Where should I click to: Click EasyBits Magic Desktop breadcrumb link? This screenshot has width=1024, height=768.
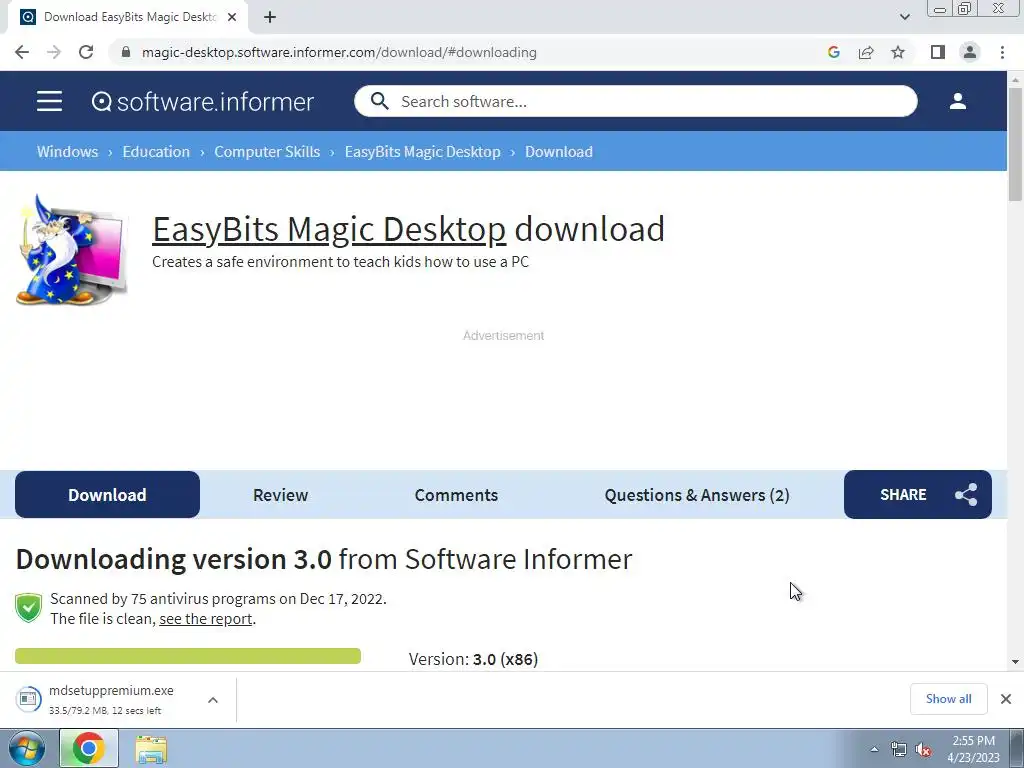click(423, 152)
